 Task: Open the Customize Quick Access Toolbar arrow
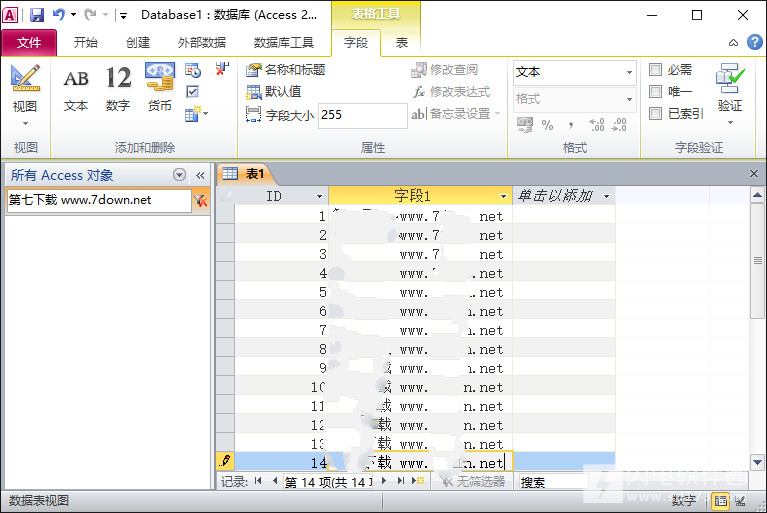[123, 16]
